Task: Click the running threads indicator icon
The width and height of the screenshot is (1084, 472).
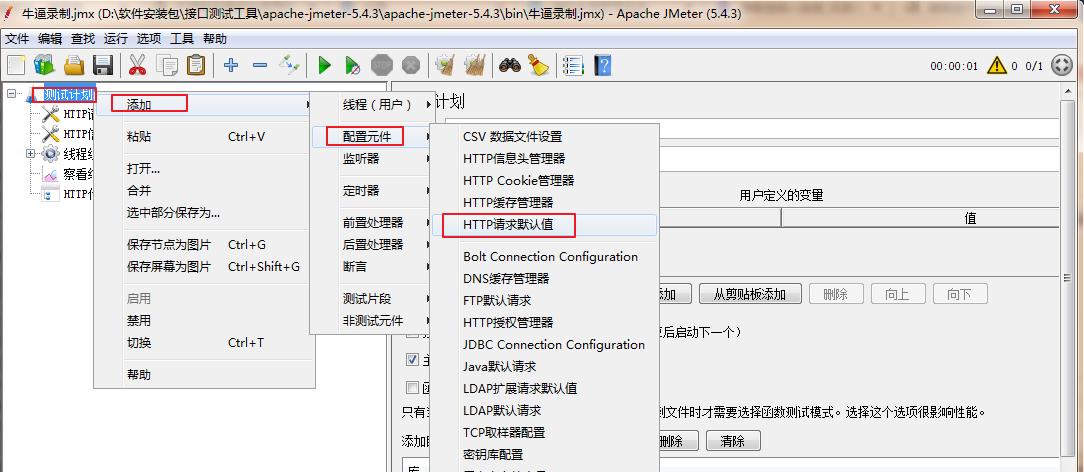Action: [x=1061, y=66]
